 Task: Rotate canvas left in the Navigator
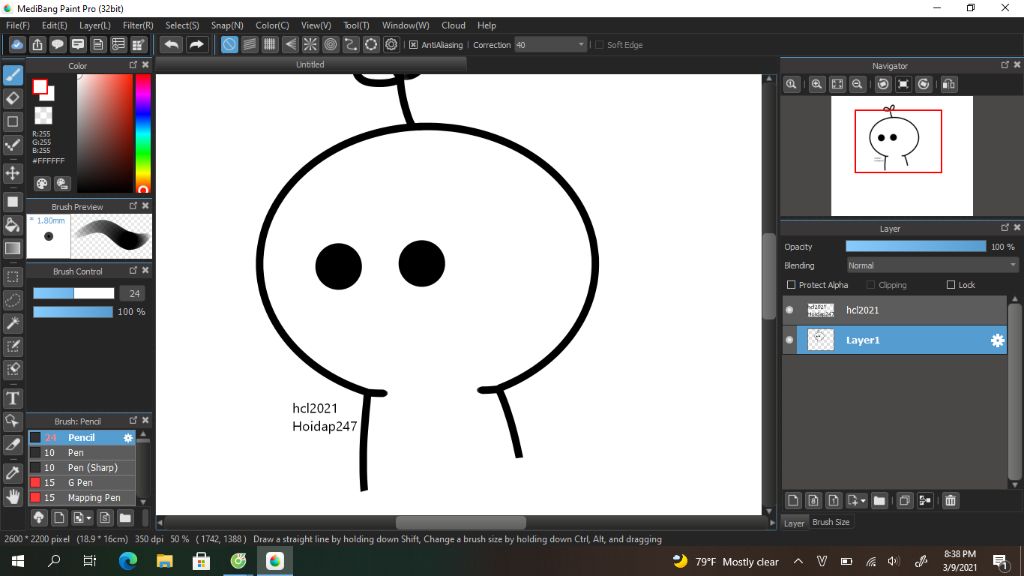coord(883,84)
